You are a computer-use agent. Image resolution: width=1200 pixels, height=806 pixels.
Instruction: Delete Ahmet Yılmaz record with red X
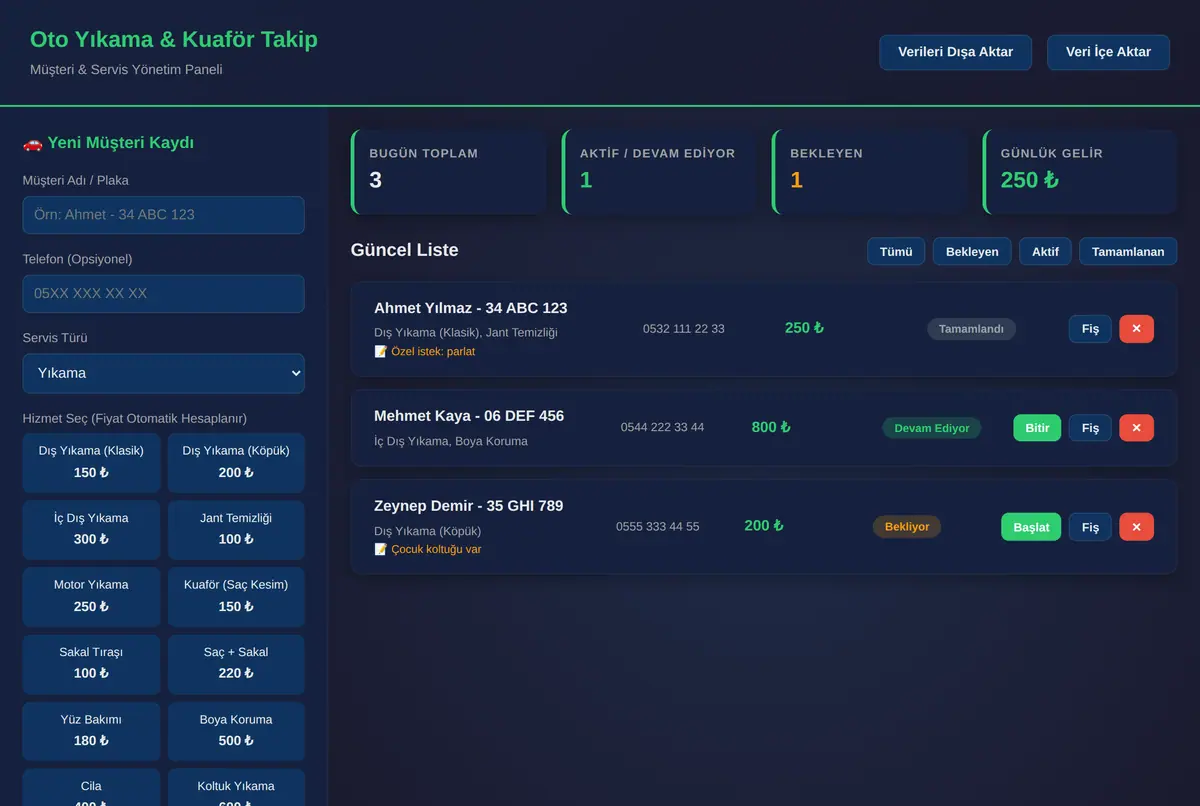point(1136,329)
